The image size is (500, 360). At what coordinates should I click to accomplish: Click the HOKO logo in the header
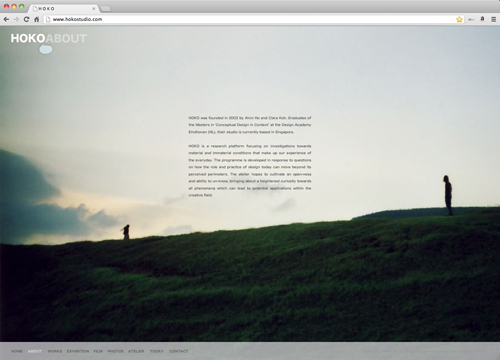pyautogui.click(x=28, y=38)
